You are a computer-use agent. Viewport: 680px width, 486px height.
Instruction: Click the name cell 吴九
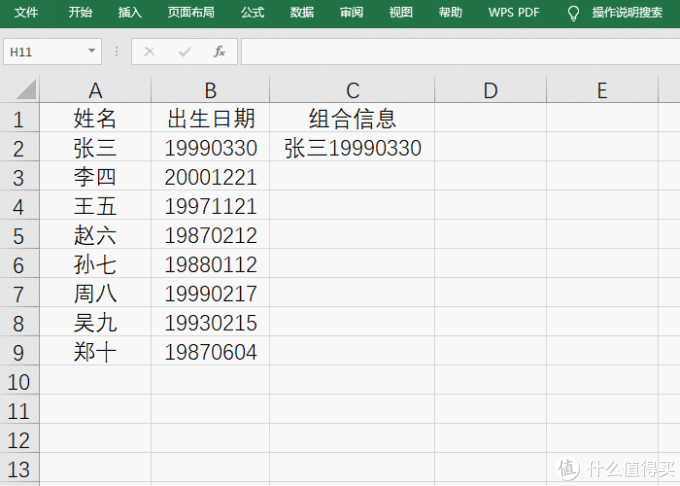(95, 323)
